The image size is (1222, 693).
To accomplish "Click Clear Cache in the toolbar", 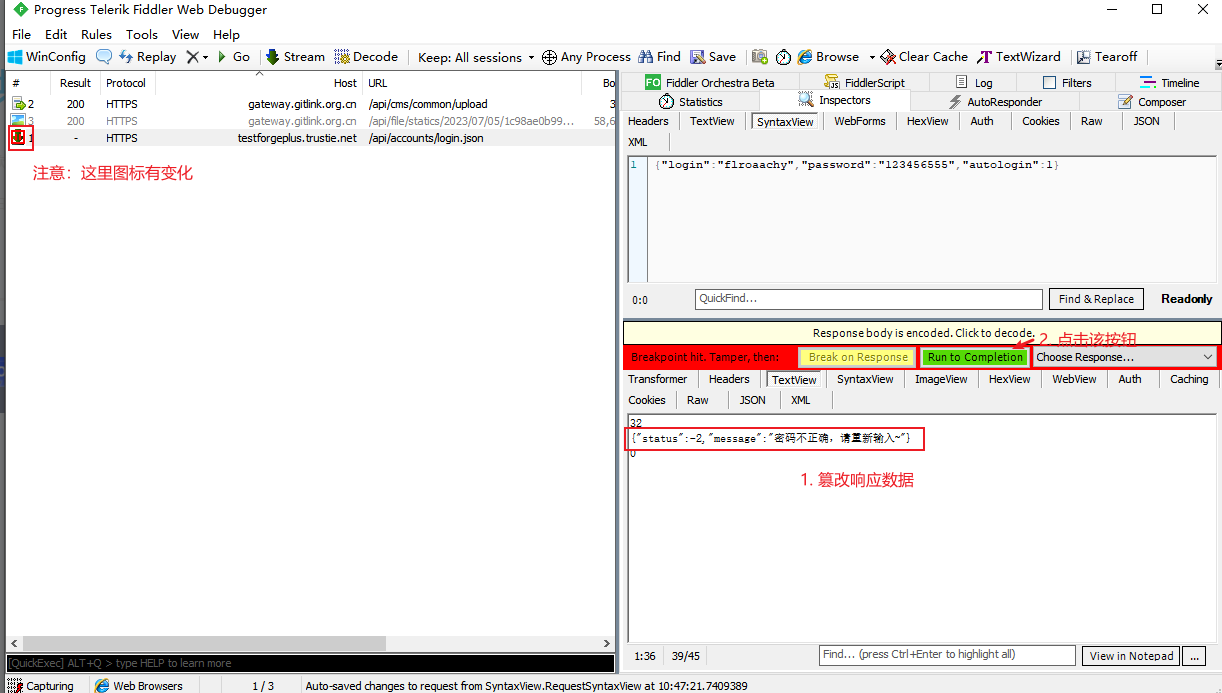I will pyautogui.click(x=924, y=57).
